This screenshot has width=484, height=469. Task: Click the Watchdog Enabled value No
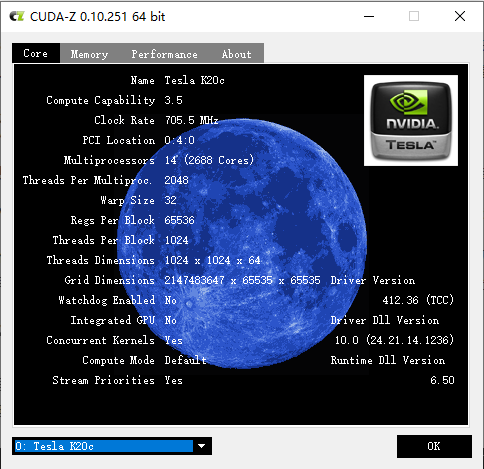tap(170, 300)
